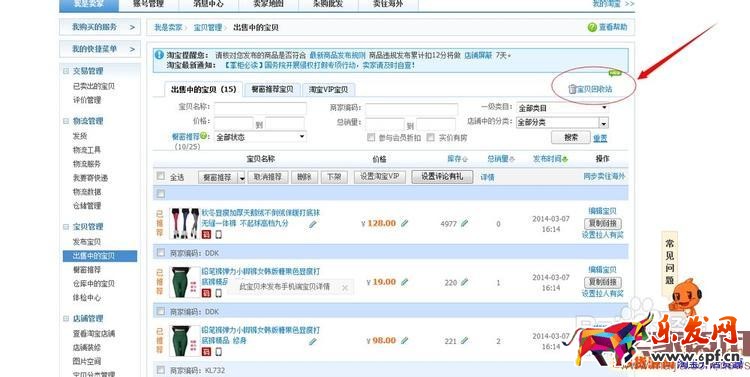Open the 卖家地图 top navigation tab

coord(268,4)
